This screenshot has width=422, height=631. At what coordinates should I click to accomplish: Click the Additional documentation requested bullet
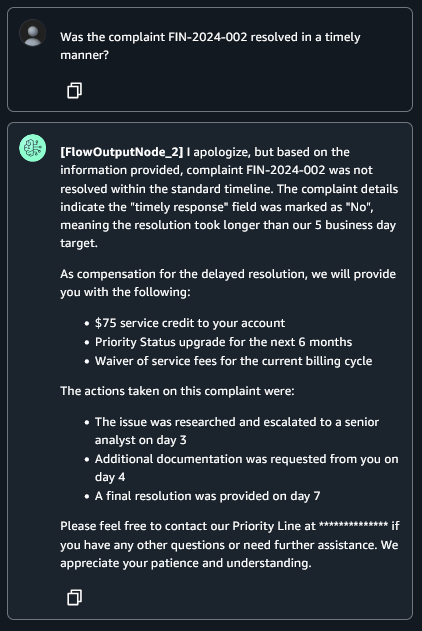point(246,468)
